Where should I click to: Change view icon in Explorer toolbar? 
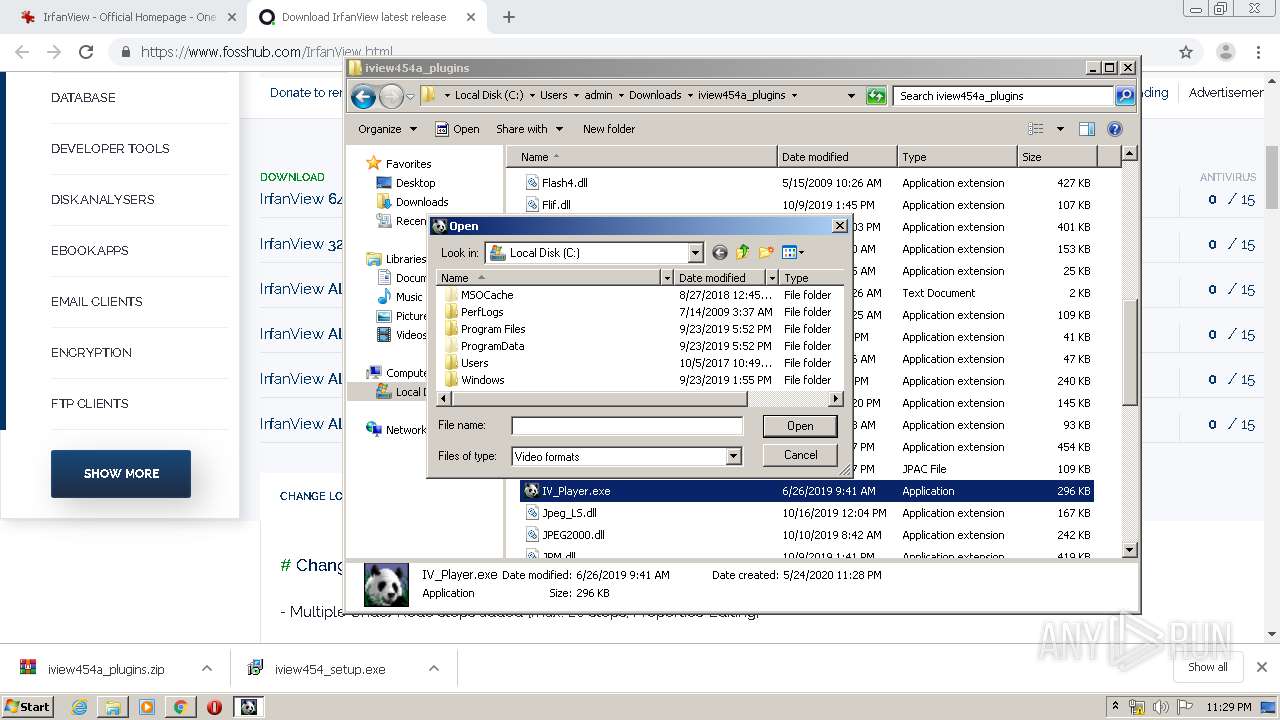tap(1036, 129)
